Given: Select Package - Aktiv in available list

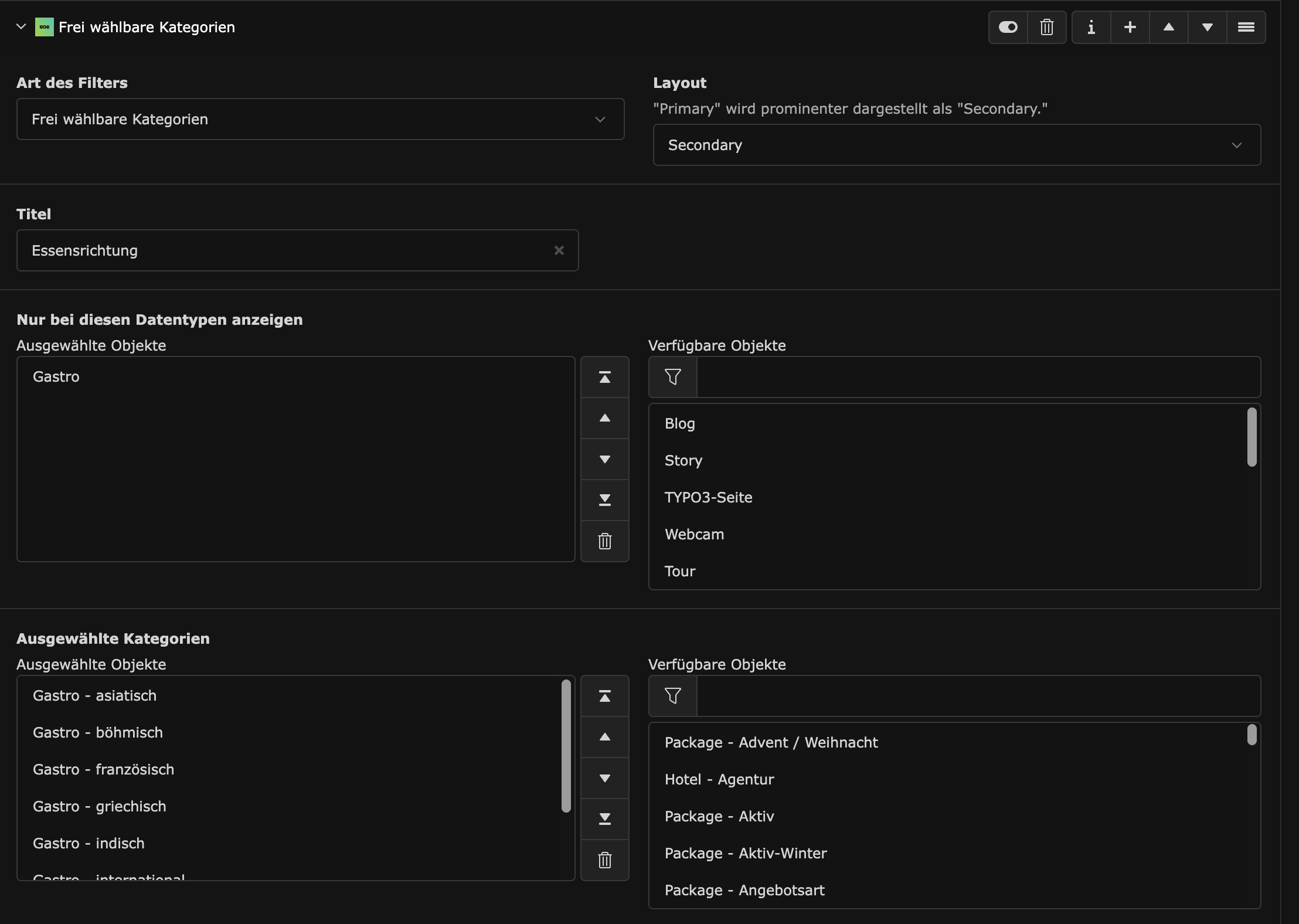Looking at the screenshot, I should tap(948, 816).
